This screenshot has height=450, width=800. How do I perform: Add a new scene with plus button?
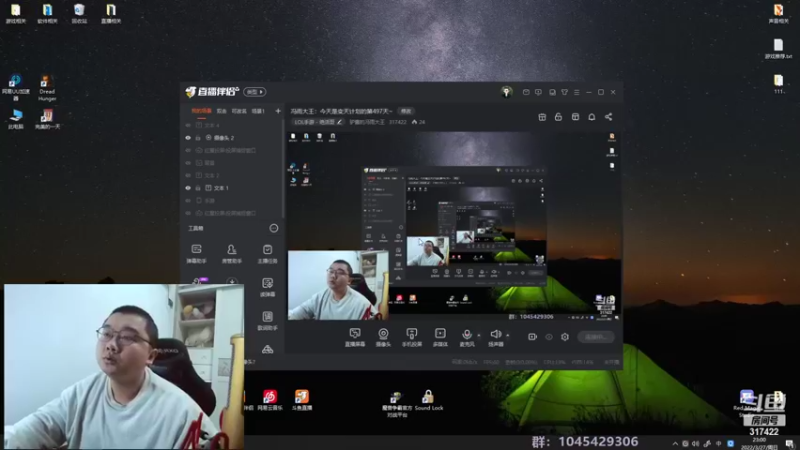point(278,111)
